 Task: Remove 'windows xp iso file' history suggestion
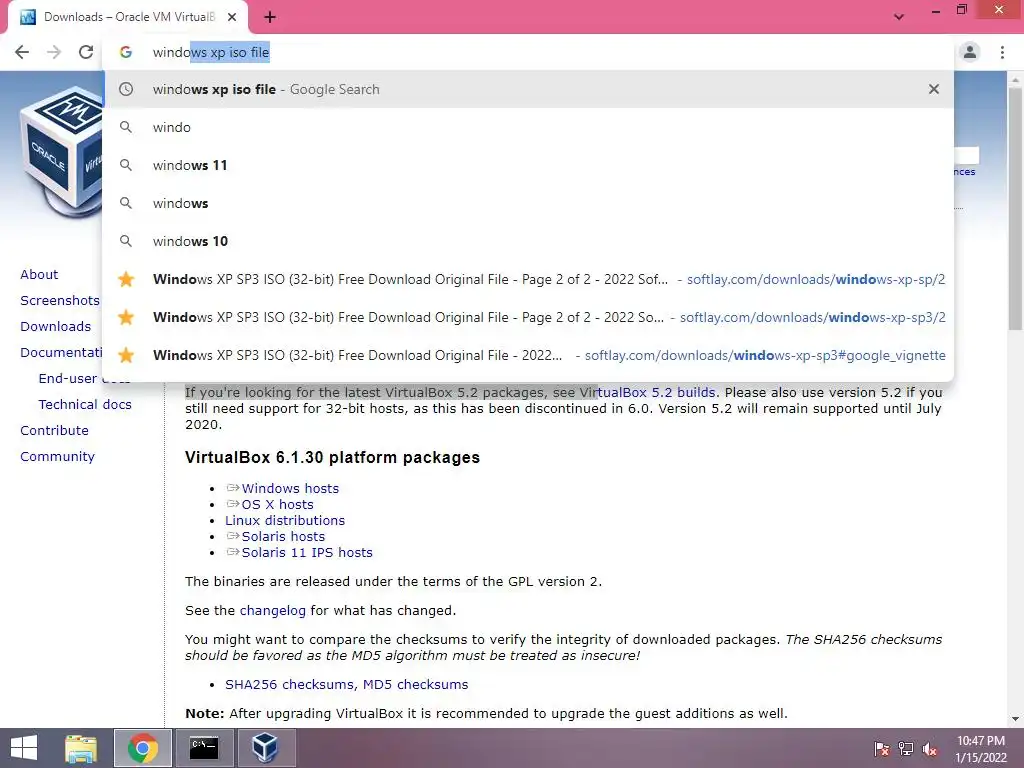click(x=934, y=89)
